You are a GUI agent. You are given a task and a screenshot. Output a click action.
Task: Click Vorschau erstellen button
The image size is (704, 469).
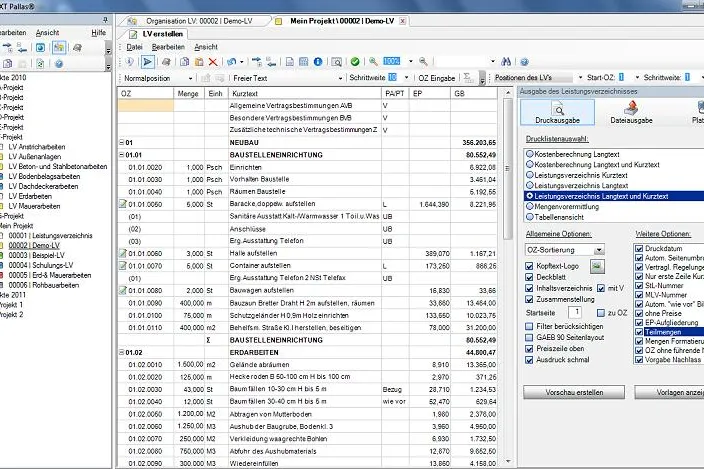click(574, 392)
